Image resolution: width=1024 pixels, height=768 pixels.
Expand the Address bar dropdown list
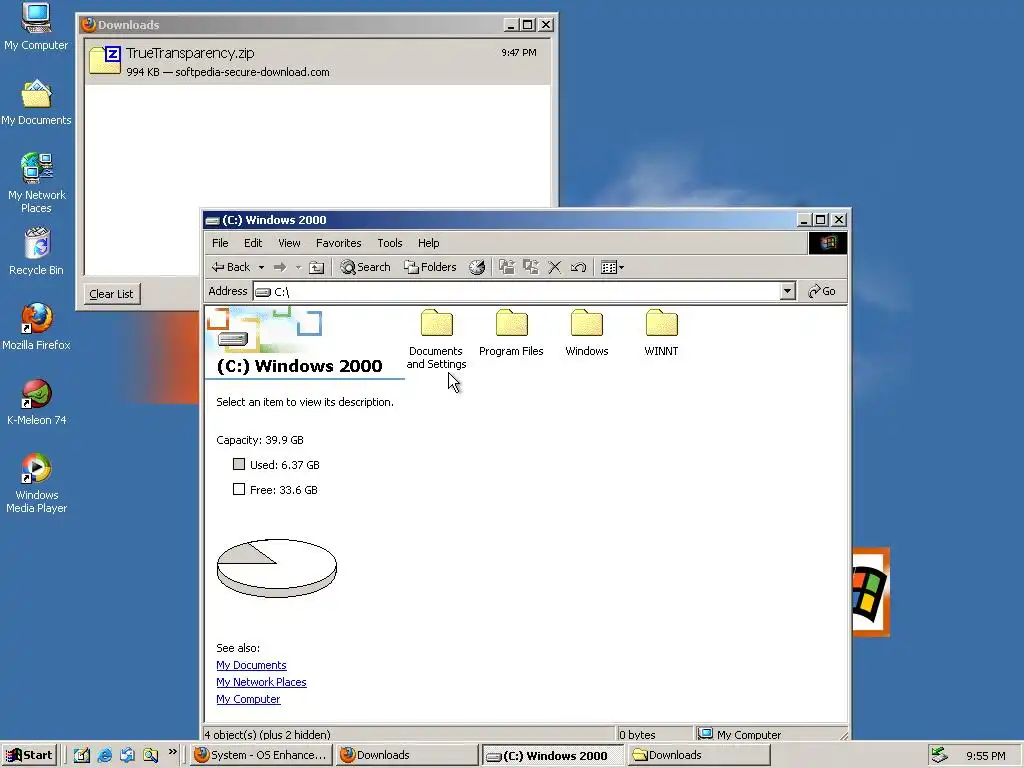[x=788, y=291]
